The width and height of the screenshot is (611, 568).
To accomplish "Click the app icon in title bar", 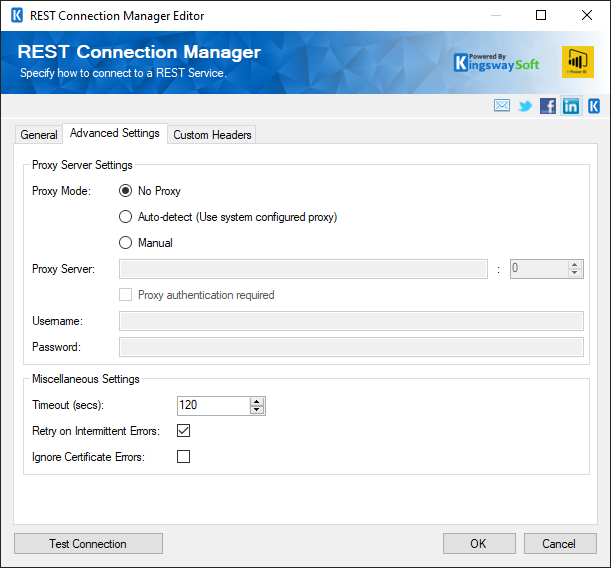I will click(16, 15).
